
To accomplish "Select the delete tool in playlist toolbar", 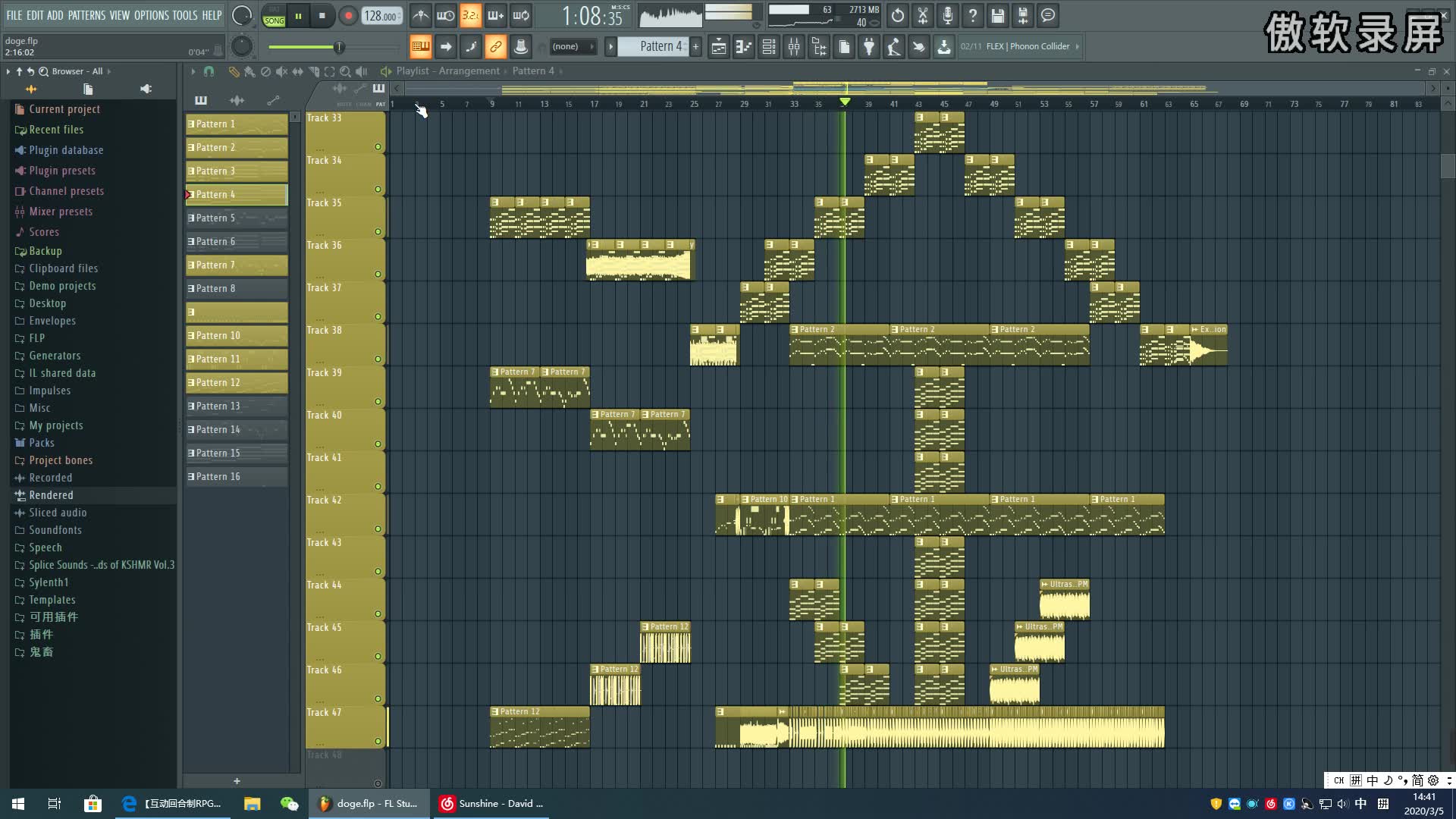I will coord(265,71).
